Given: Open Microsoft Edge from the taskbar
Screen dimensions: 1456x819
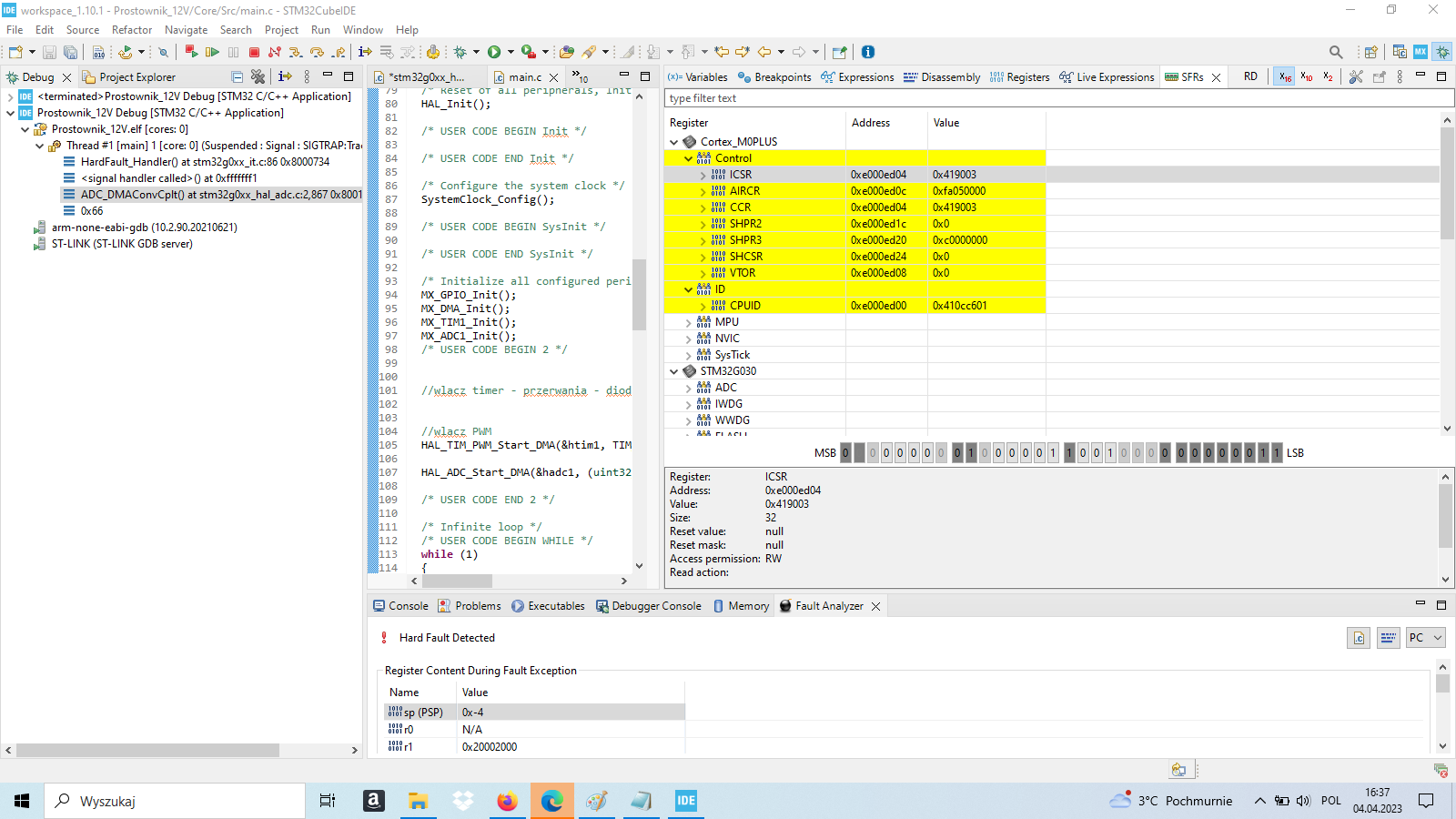Looking at the screenshot, I should click(551, 801).
